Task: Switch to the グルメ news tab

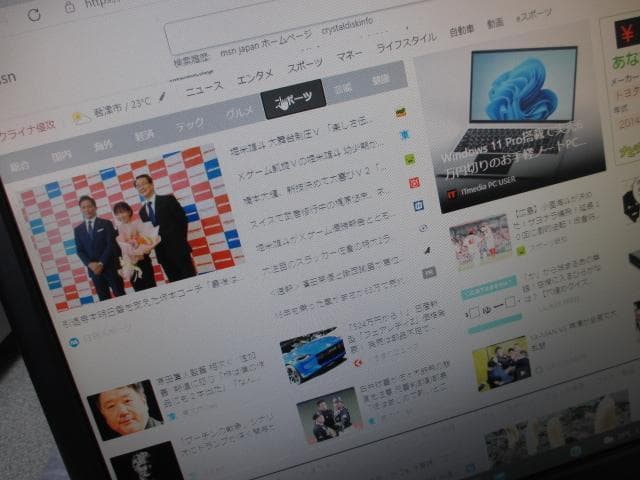Action: [x=240, y=111]
